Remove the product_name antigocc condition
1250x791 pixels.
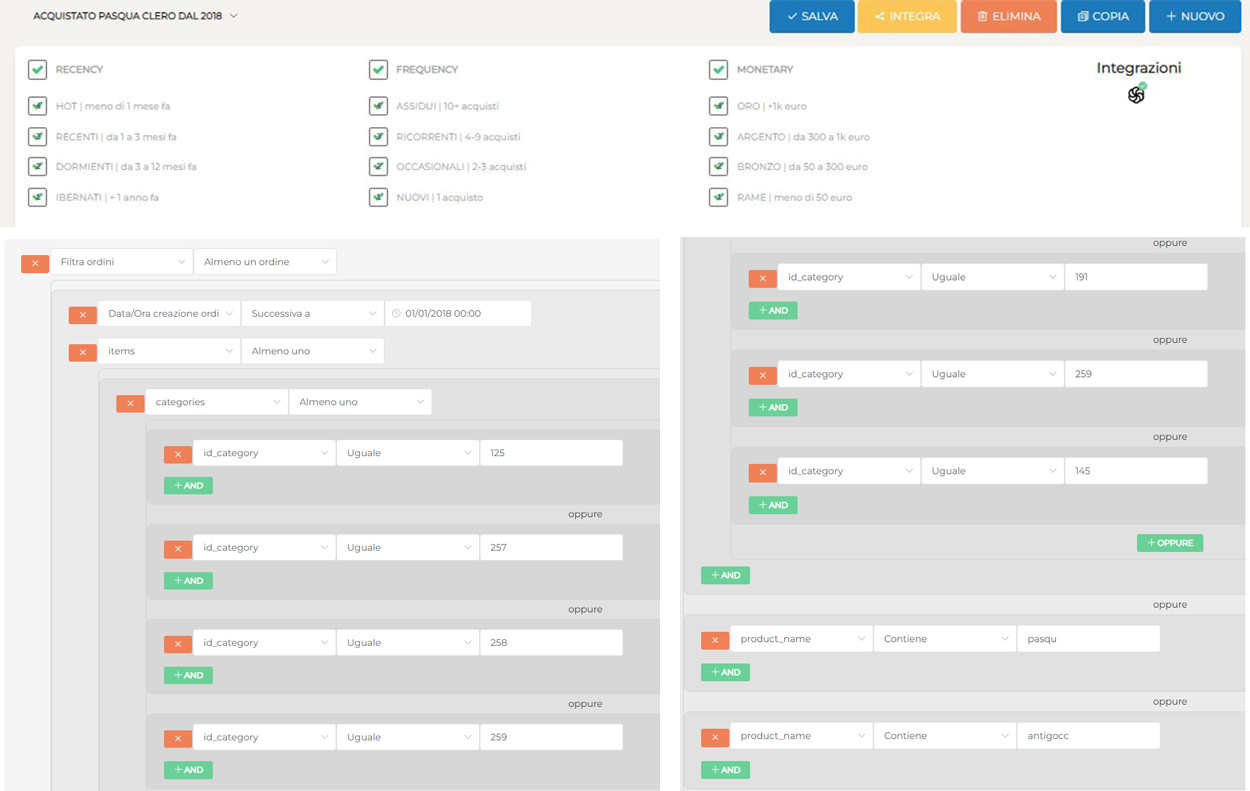coord(715,737)
